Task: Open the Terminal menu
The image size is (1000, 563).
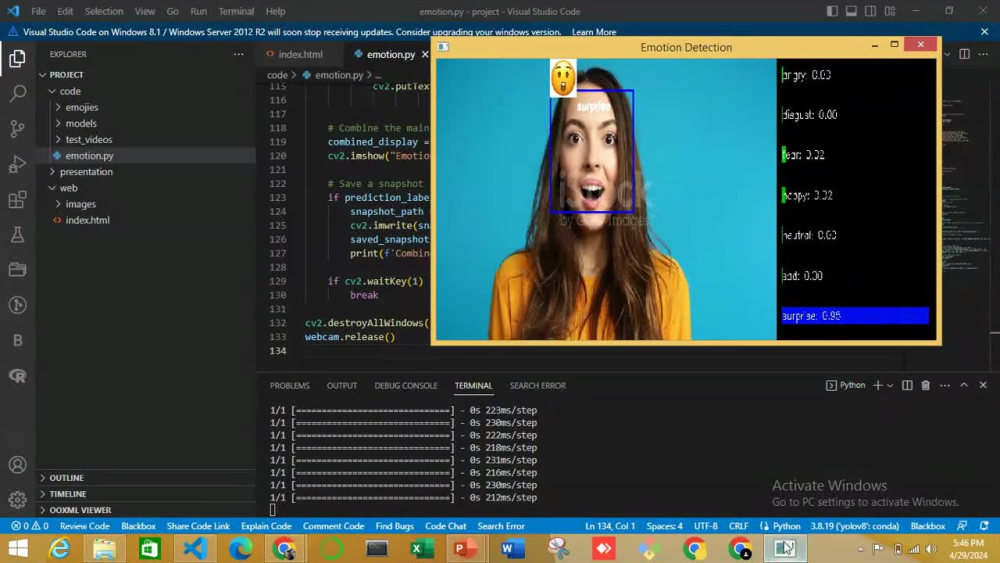Action: pos(236,11)
